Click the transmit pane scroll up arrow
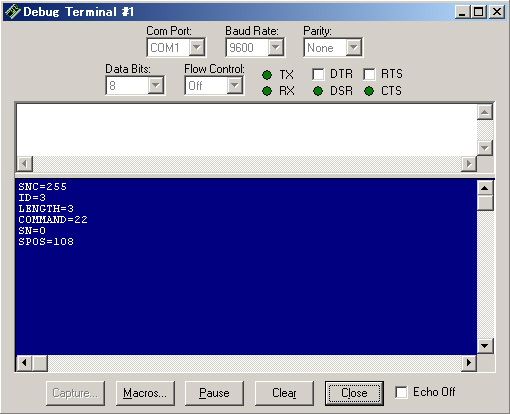 tap(485, 112)
